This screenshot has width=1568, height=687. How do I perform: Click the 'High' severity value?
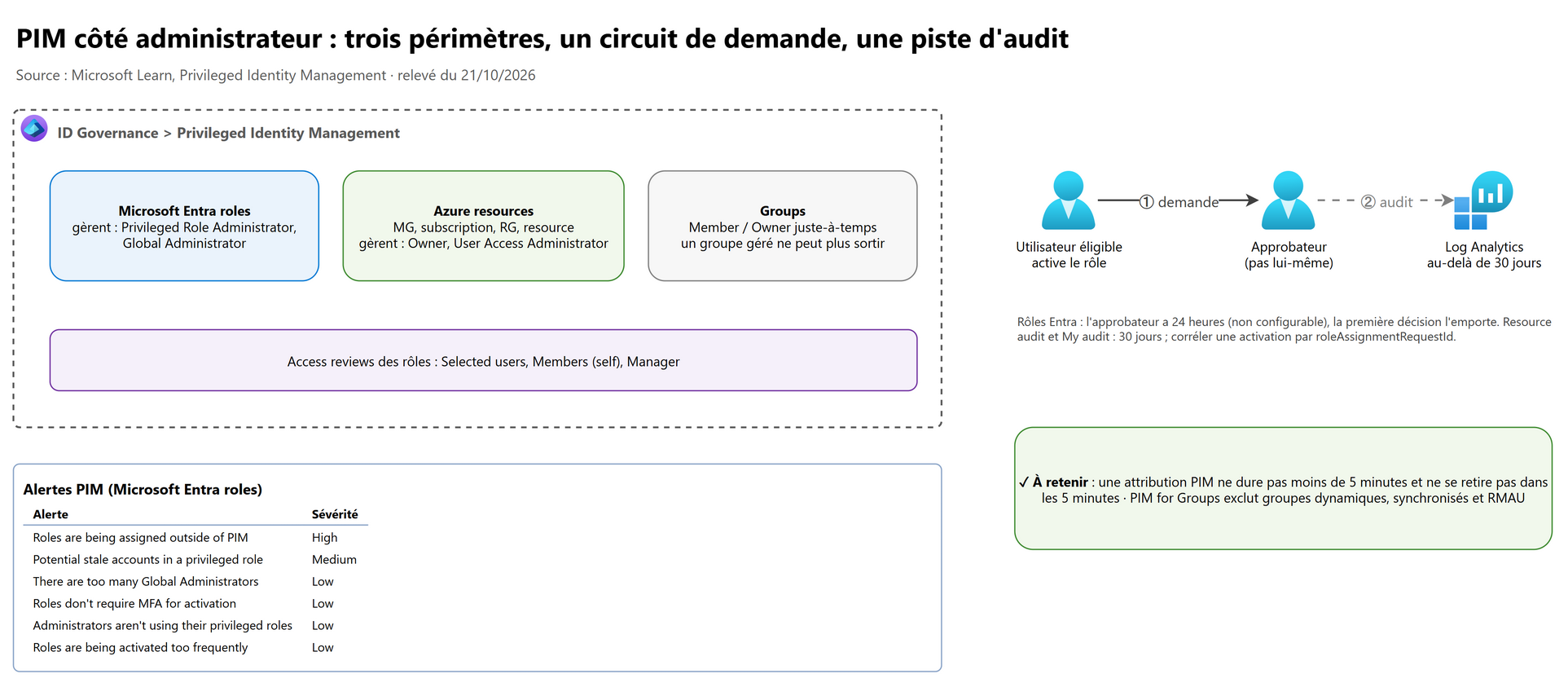[x=324, y=537]
